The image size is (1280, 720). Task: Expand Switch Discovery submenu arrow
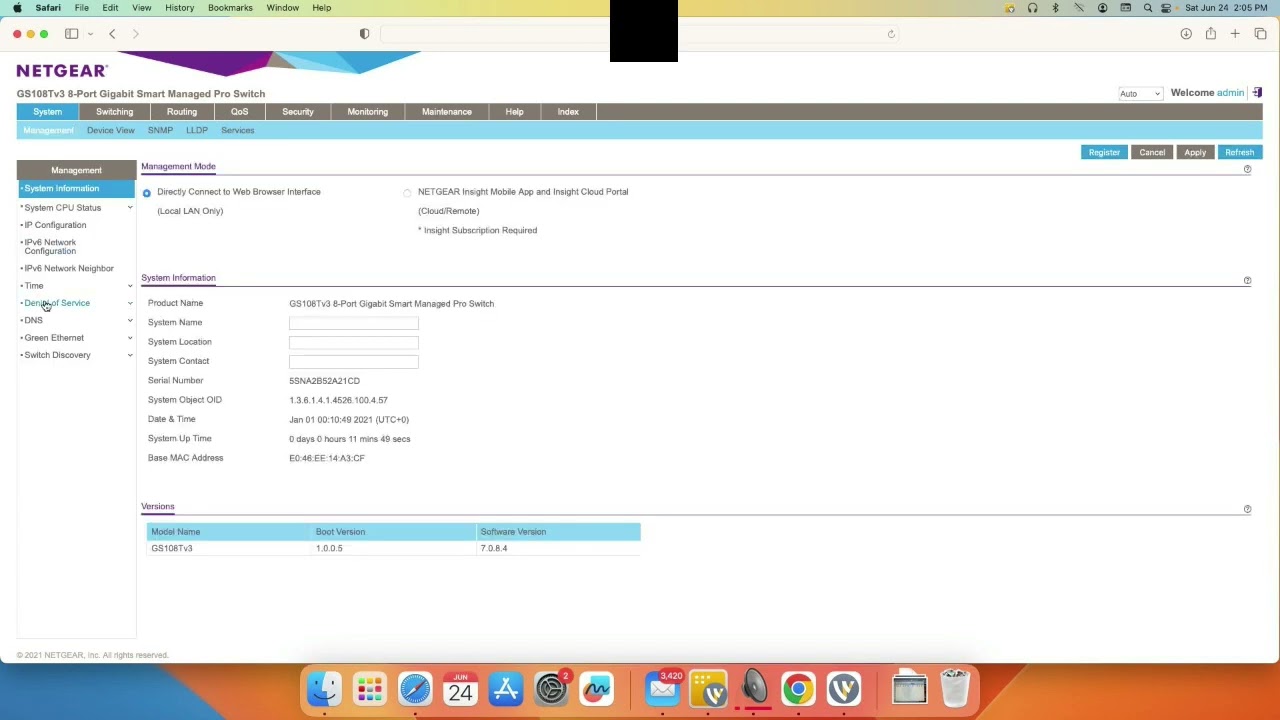130,355
